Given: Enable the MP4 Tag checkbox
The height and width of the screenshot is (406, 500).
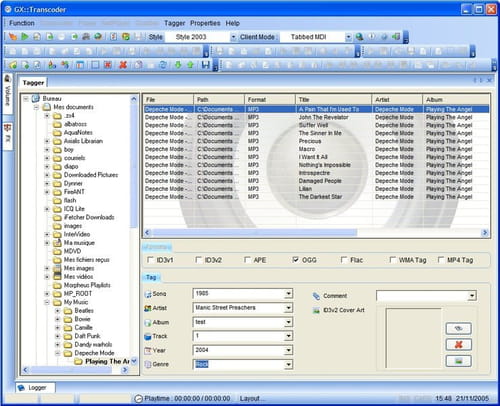Looking at the screenshot, I should [x=441, y=260].
